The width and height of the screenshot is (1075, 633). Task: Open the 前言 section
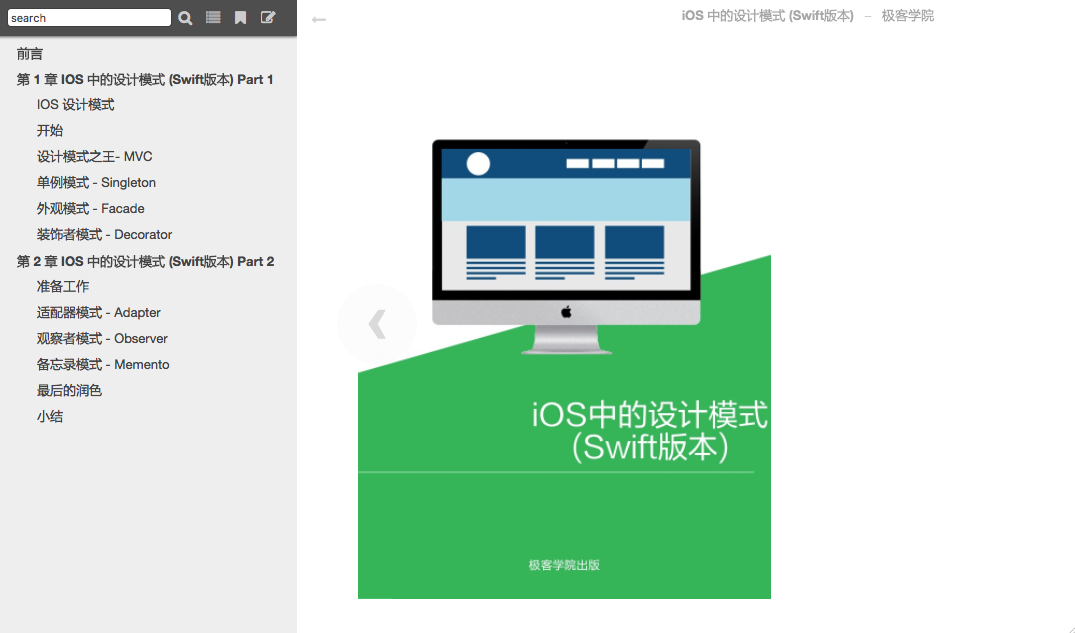click(x=30, y=54)
